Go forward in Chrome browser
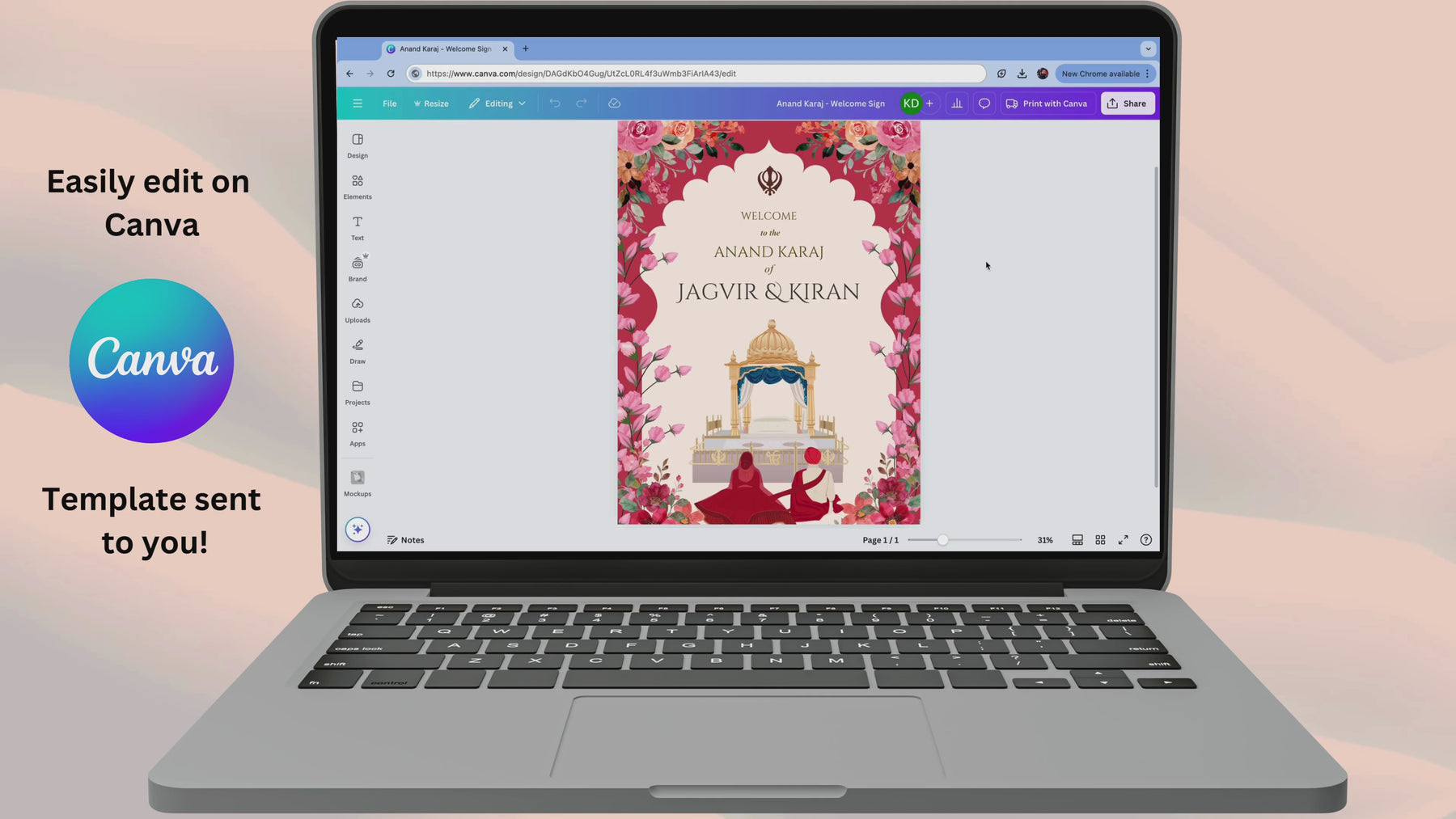 pos(370,74)
